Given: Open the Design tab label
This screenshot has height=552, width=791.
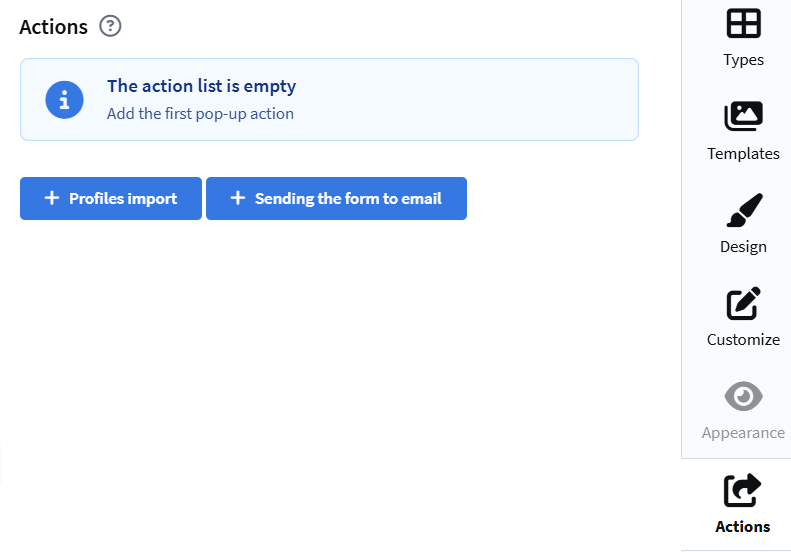Looking at the screenshot, I should click(743, 247).
